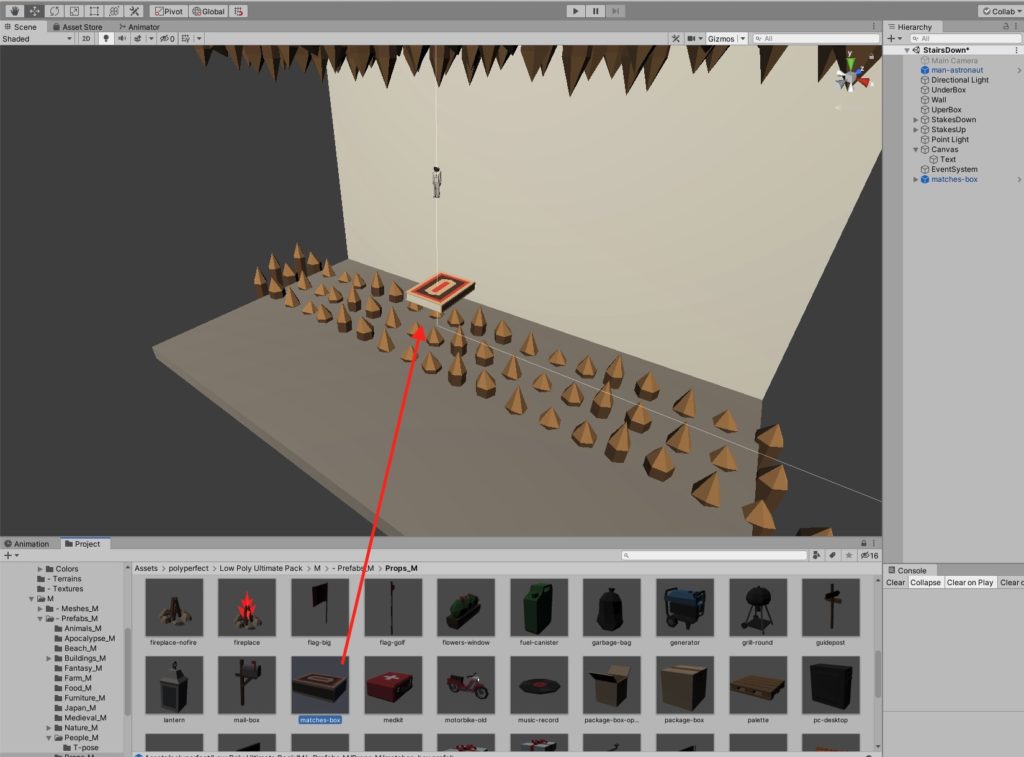Open the Gizmos dropdown
The image size is (1024, 757).
[x=725, y=39]
